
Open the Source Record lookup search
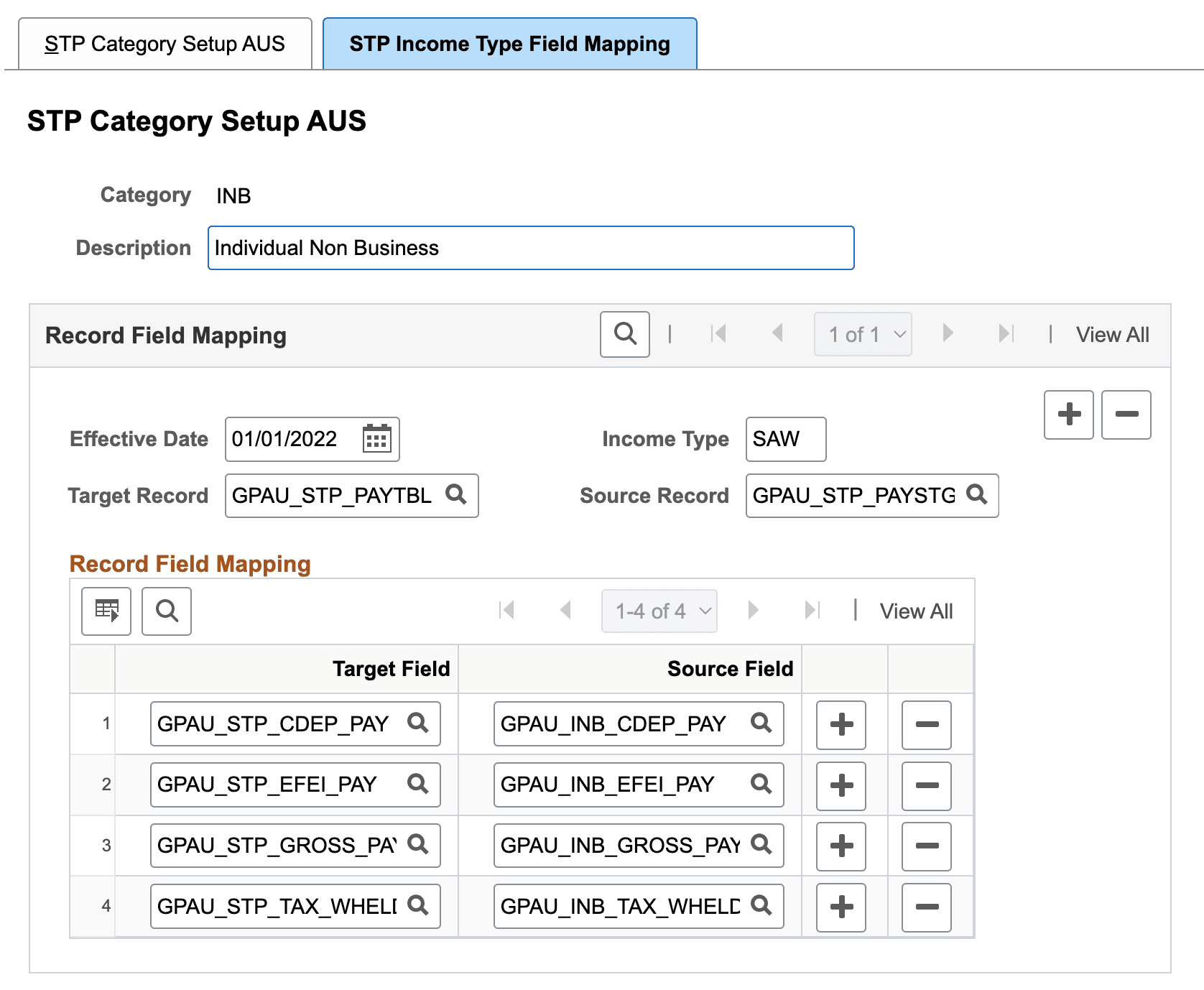976,495
